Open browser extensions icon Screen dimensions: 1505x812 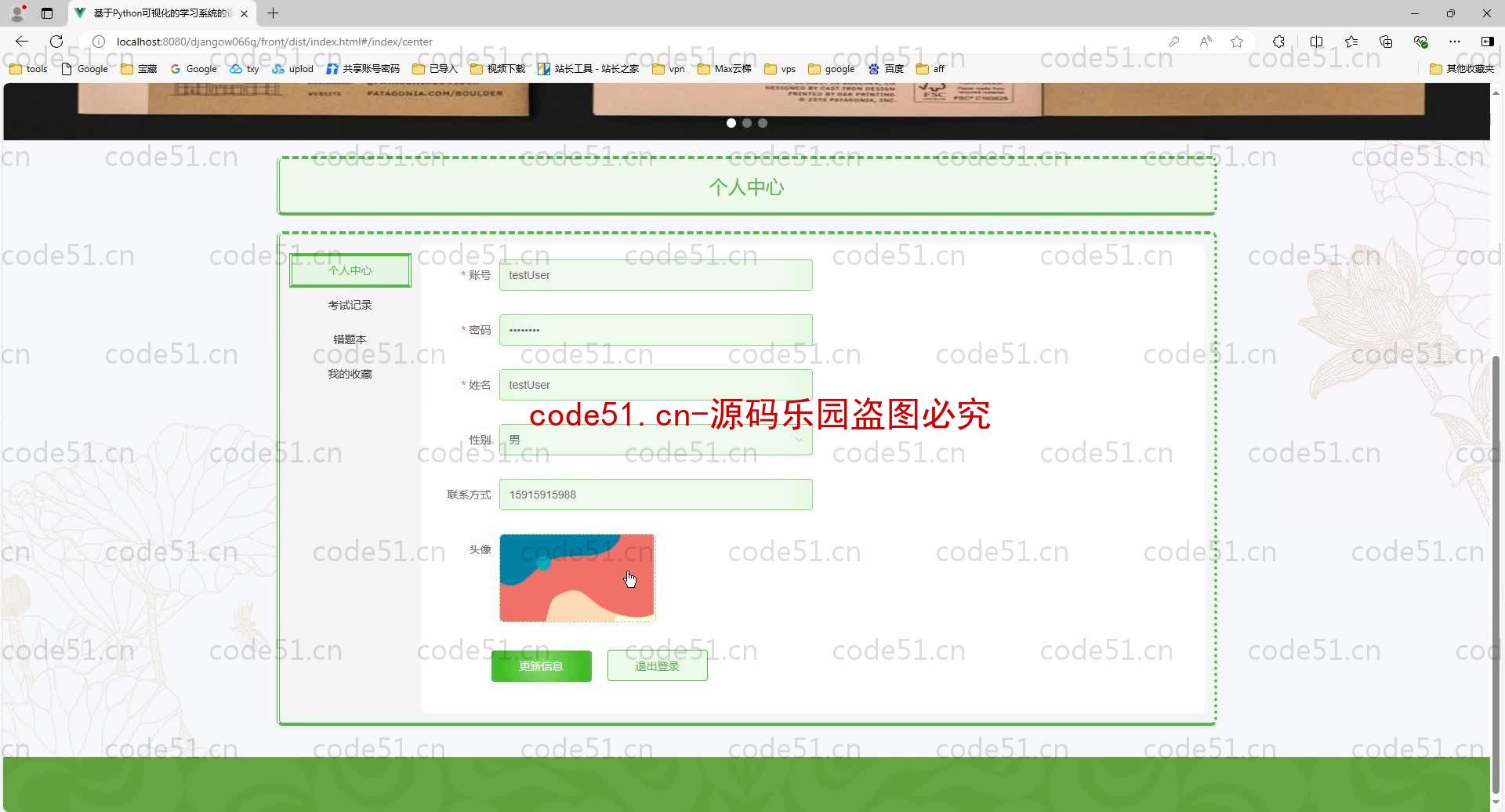1278,42
